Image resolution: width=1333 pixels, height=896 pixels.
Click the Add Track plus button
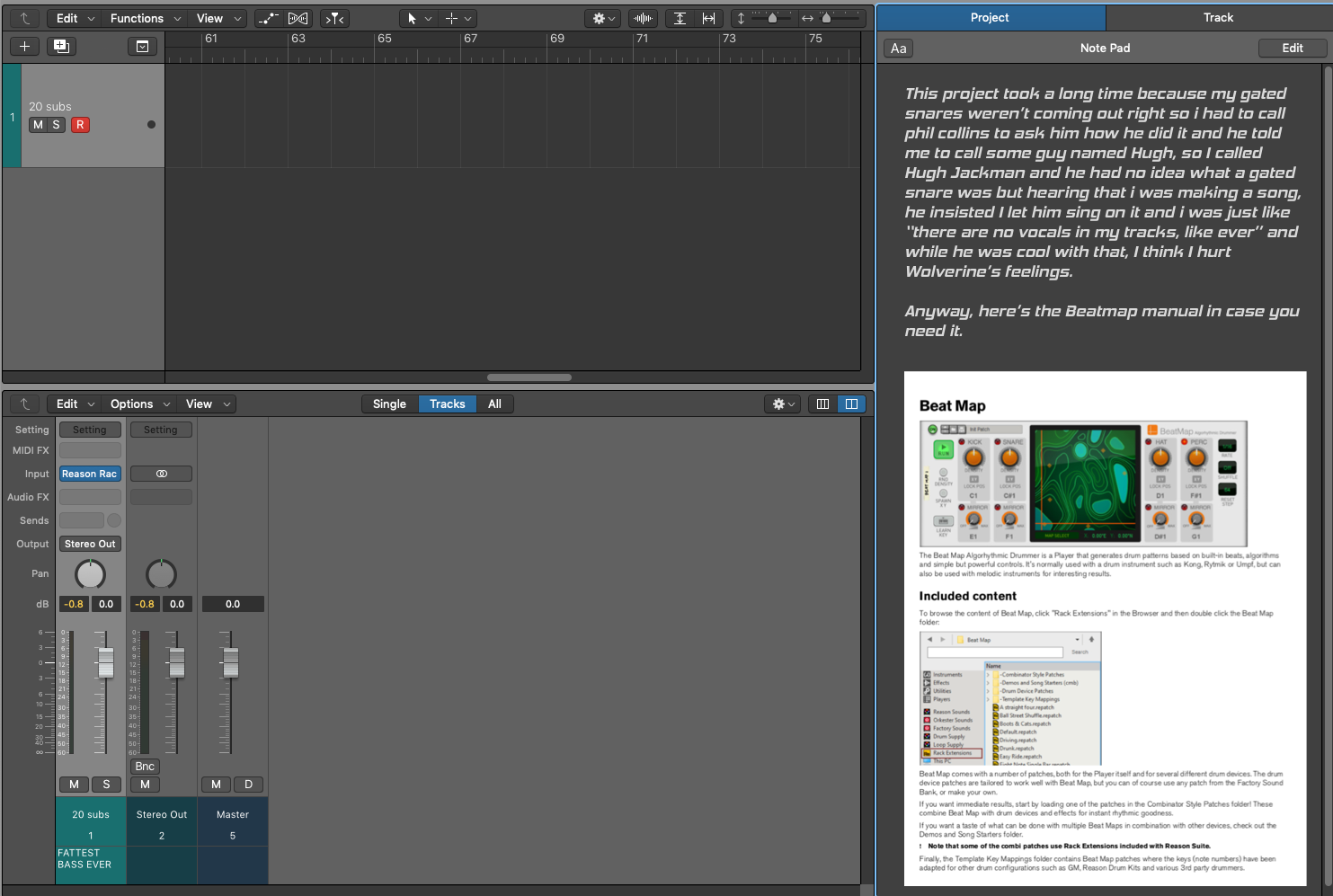click(24, 46)
